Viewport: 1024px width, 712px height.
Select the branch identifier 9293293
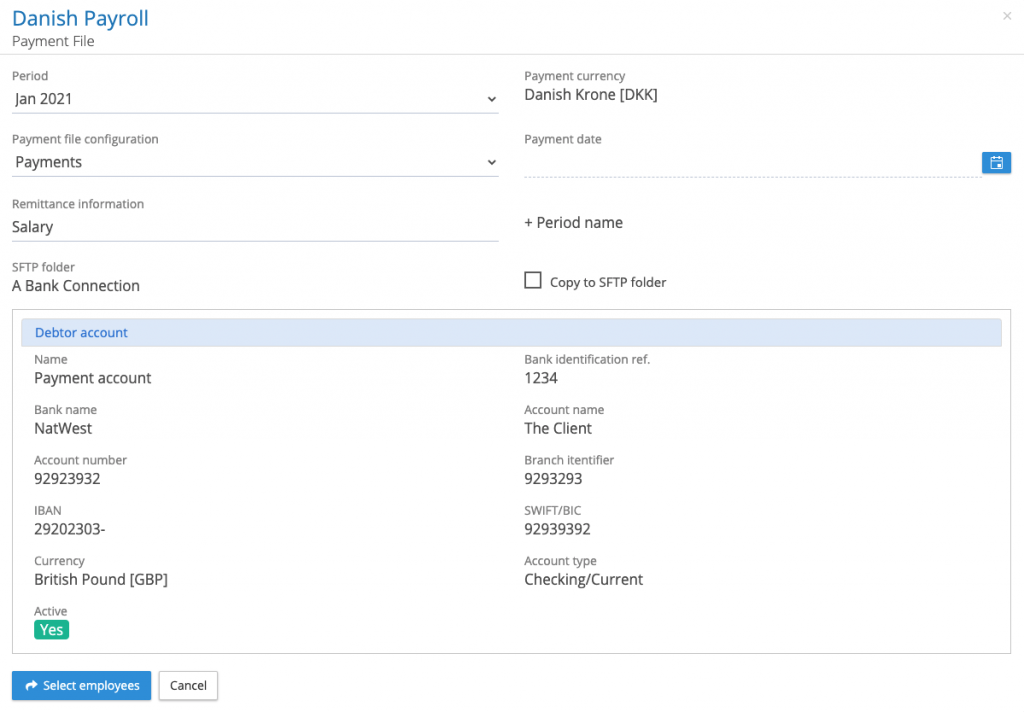pos(553,479)
